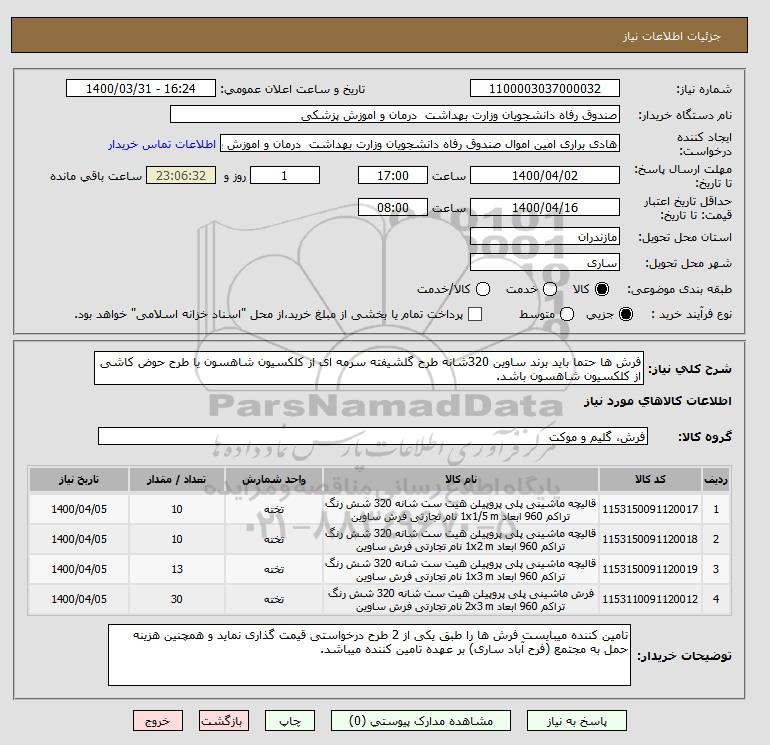Image resolution: width=770 pixels, height=745 pixels.
Task: Select the جزیی purchase type radio
Action: [x=626, y=314]
